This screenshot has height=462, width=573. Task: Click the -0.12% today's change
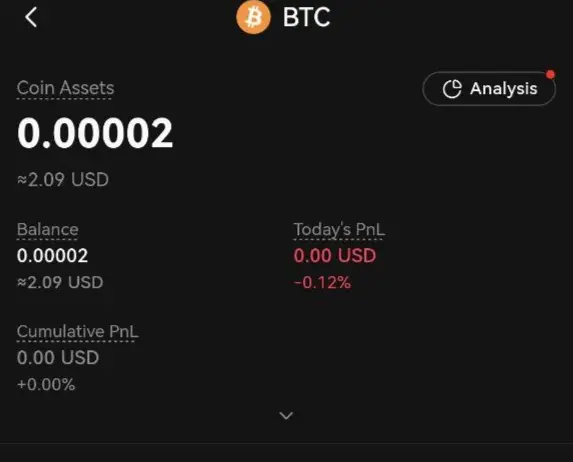coord(322,283)
